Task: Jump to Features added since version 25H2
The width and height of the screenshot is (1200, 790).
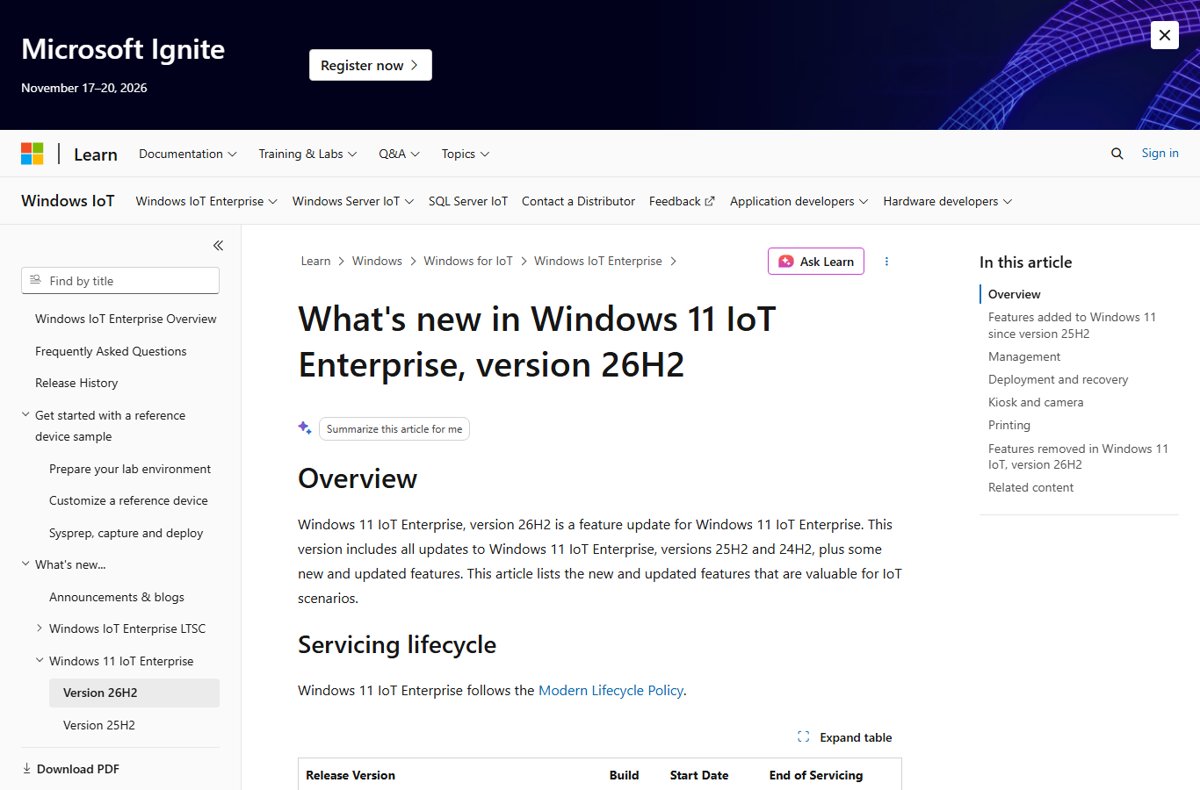Action: click(x=1072, y=325)
